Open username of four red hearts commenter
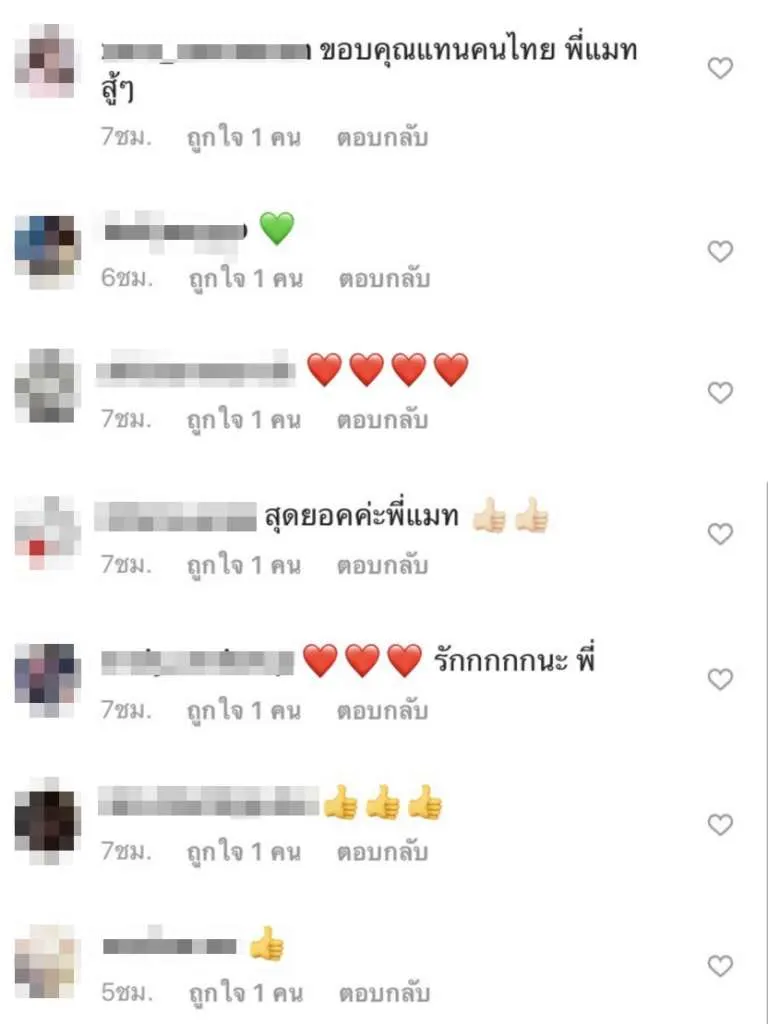 [x=195, y=370]
